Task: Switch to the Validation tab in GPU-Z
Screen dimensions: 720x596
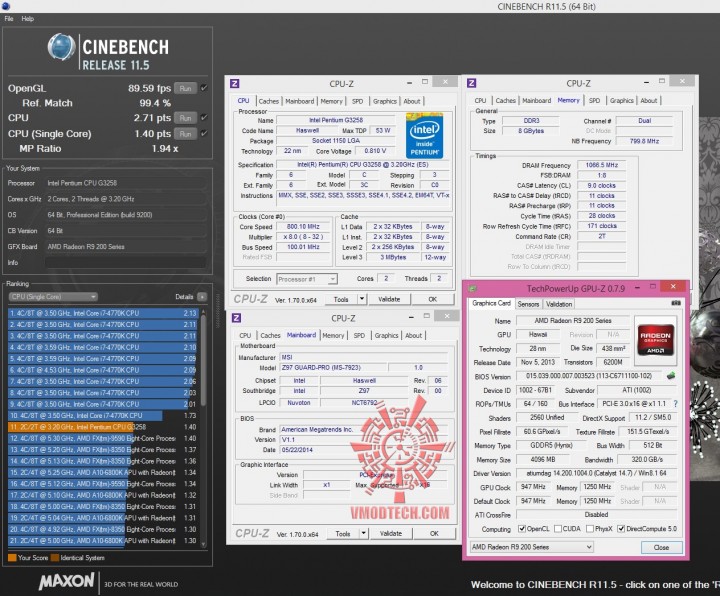Action: (559, 304)
